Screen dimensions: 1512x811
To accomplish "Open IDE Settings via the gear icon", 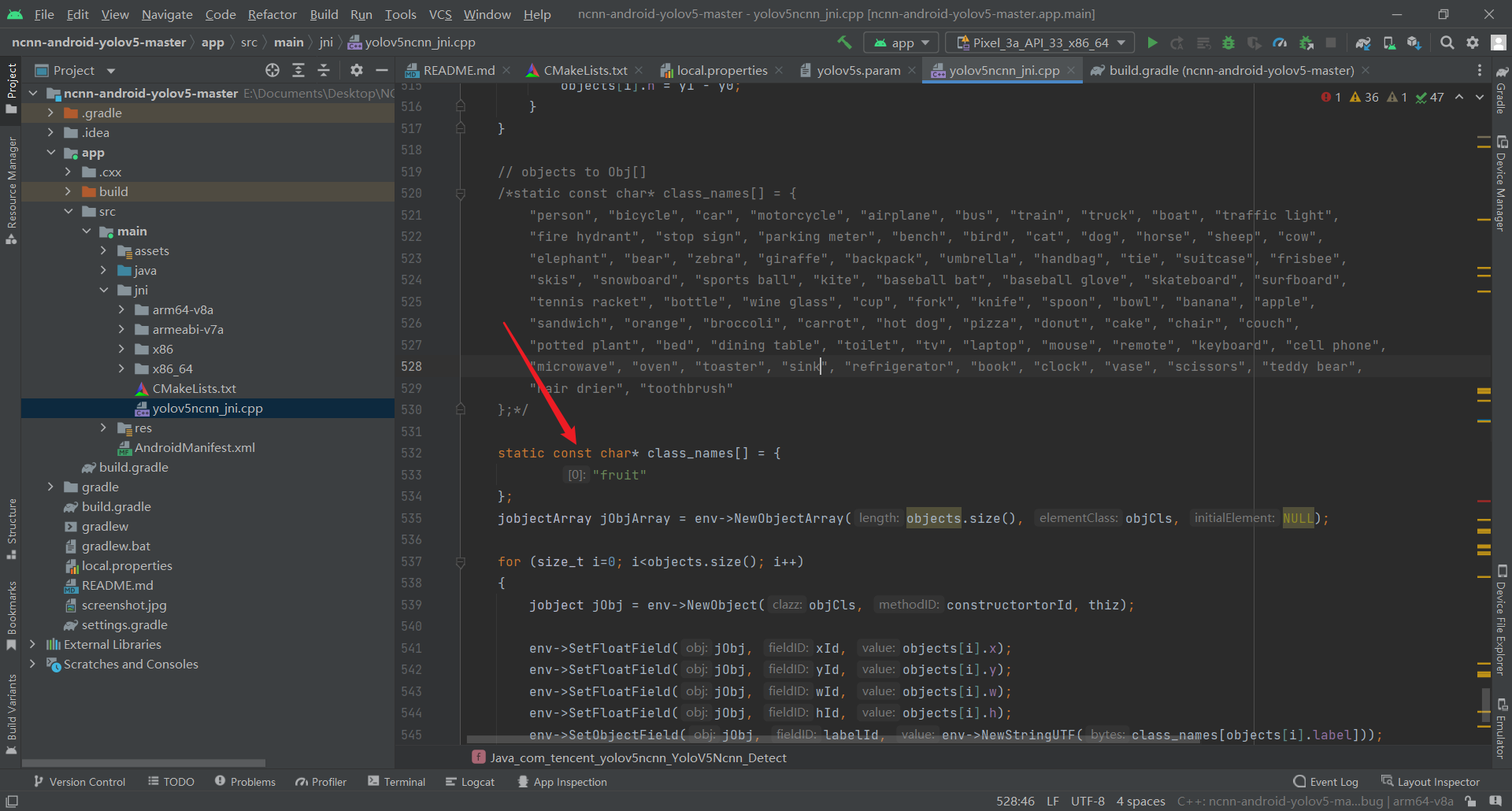I will tap(1472, 43).
